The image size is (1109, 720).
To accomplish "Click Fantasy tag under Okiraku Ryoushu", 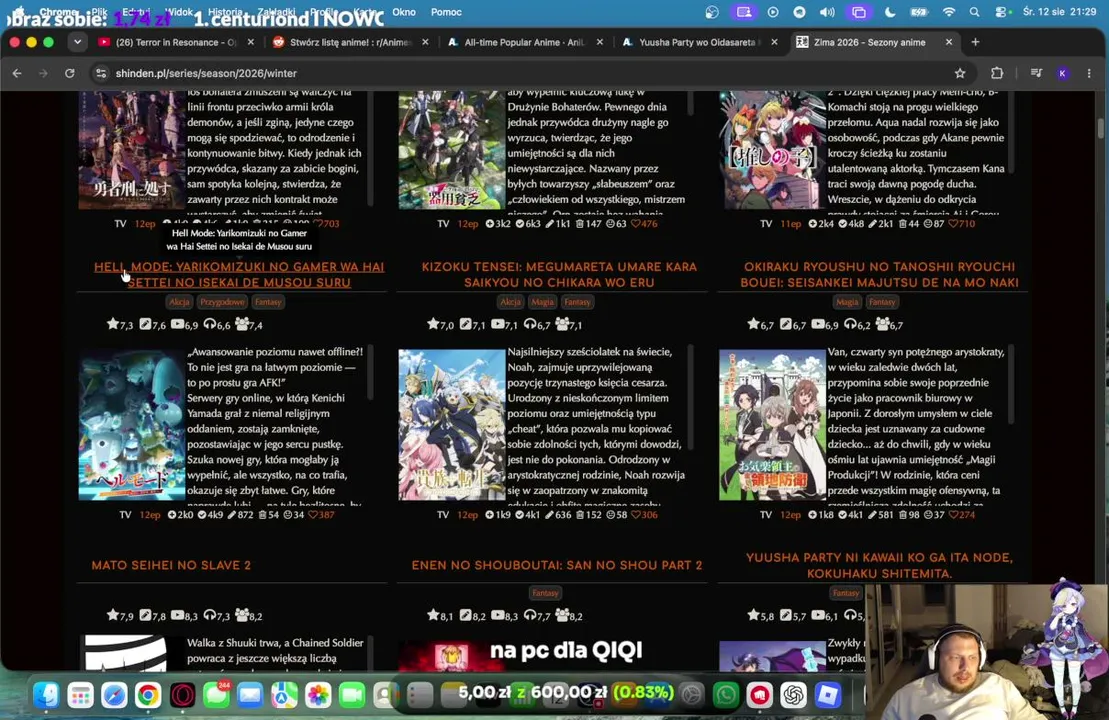I will click(882, 302).
